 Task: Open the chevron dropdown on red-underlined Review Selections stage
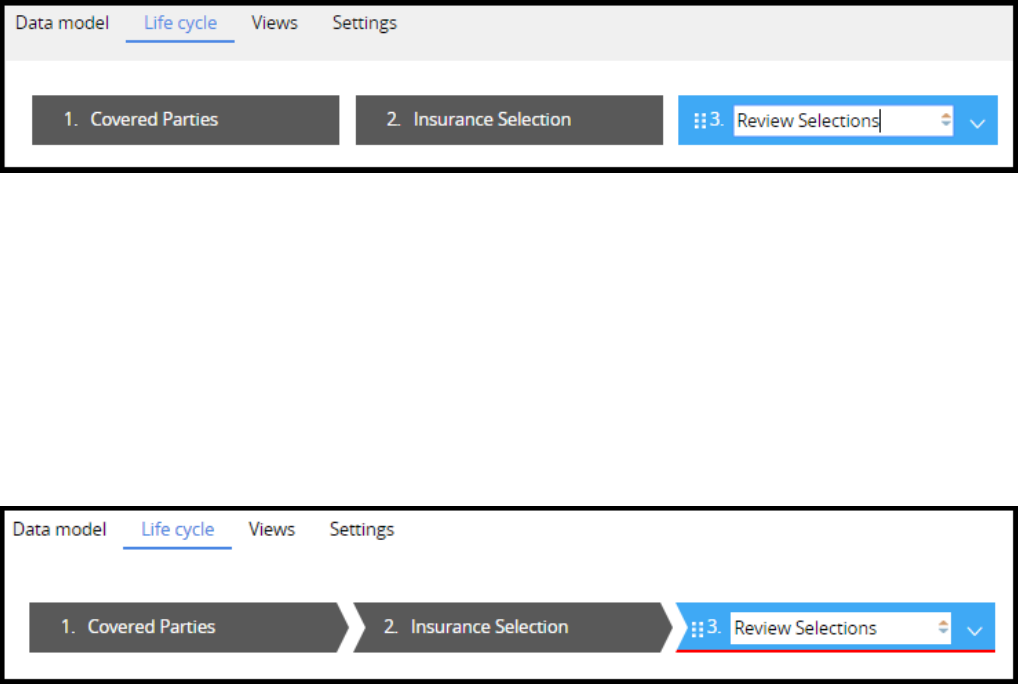tap(975, 629)
